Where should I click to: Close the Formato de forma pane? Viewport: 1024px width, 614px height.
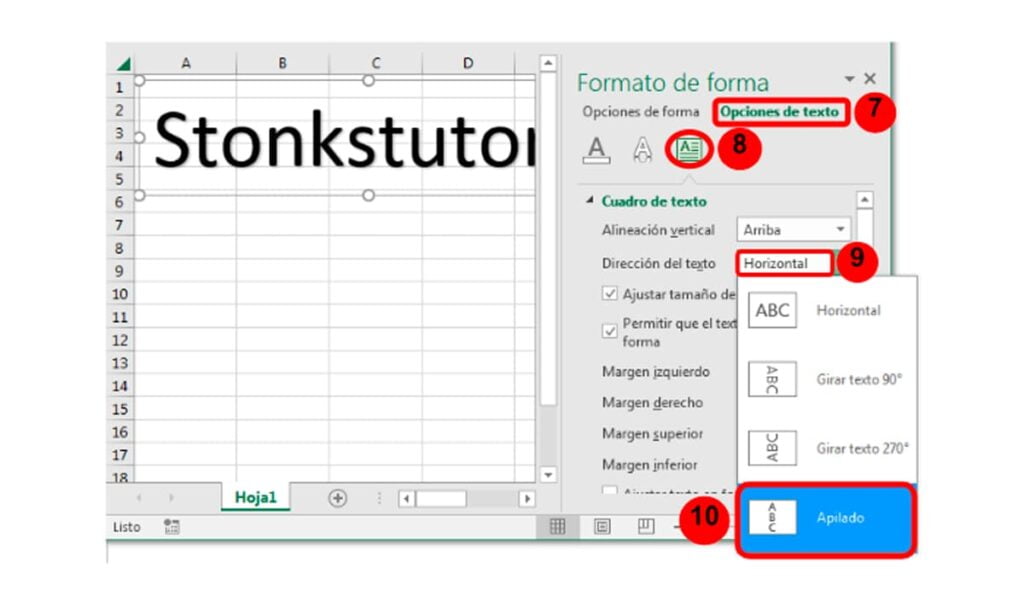[870, 78]
